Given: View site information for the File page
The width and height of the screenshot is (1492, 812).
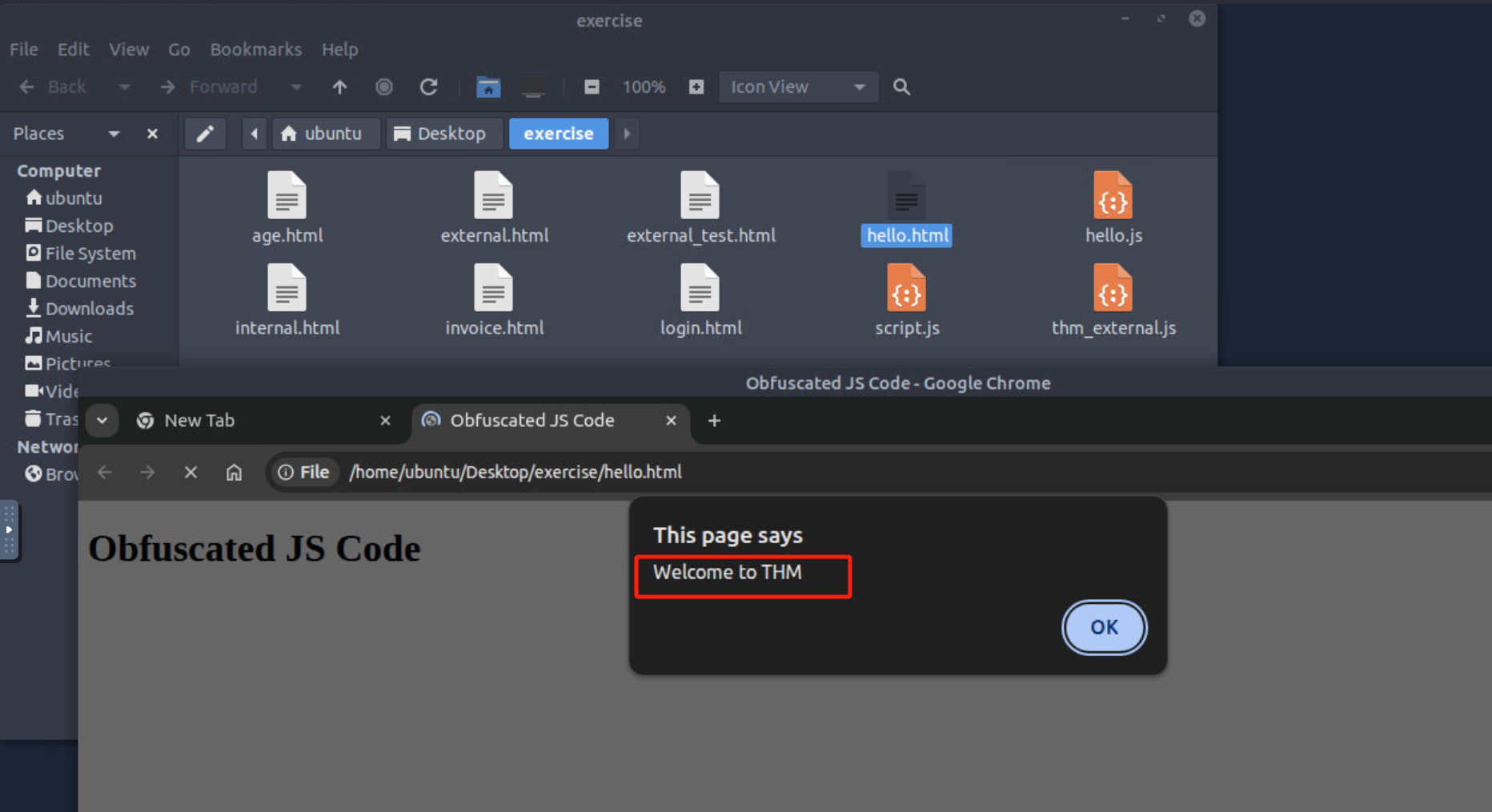Looking at the screenshot, I should (303, 472).
